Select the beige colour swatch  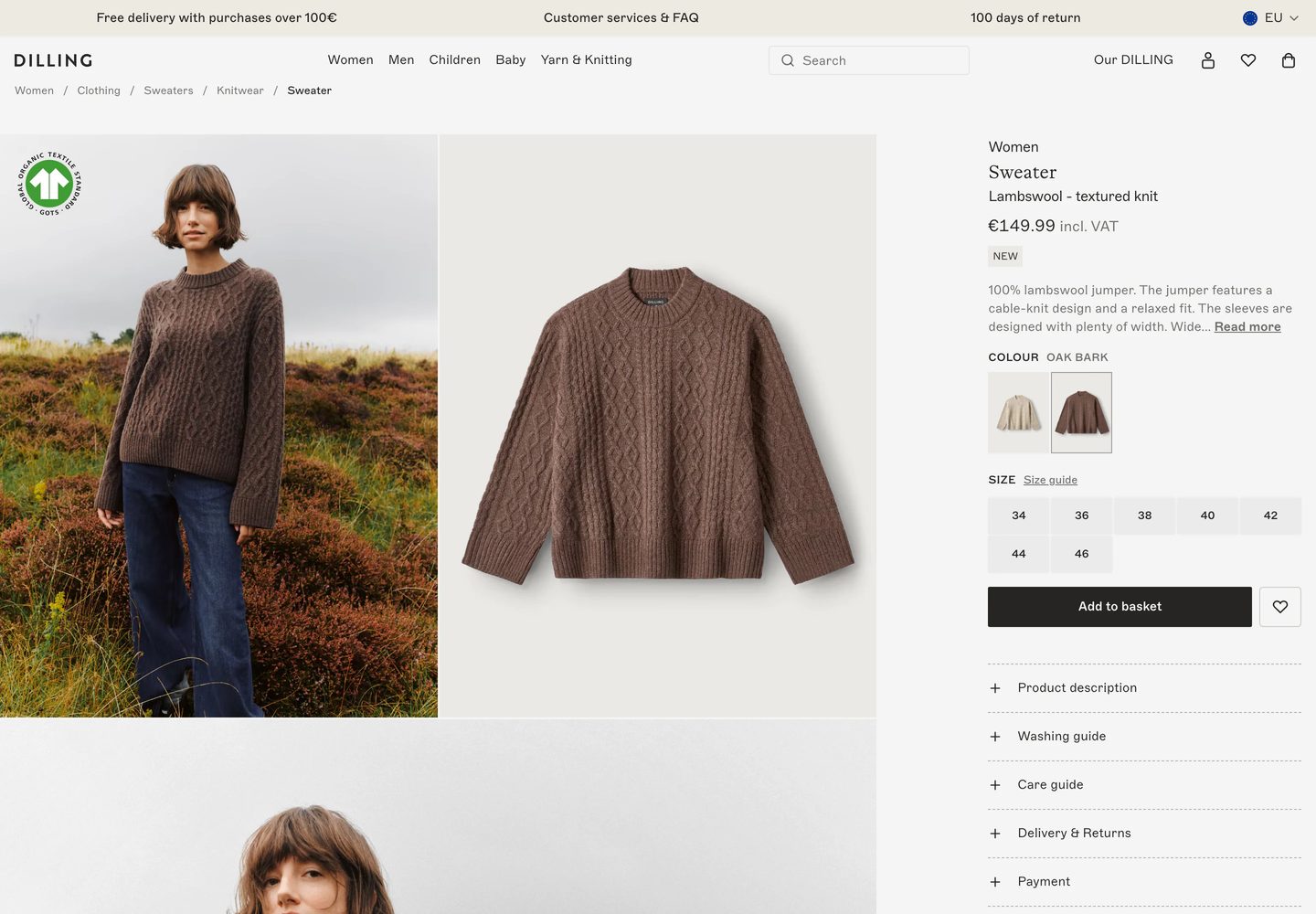(x=1019, y=412)
